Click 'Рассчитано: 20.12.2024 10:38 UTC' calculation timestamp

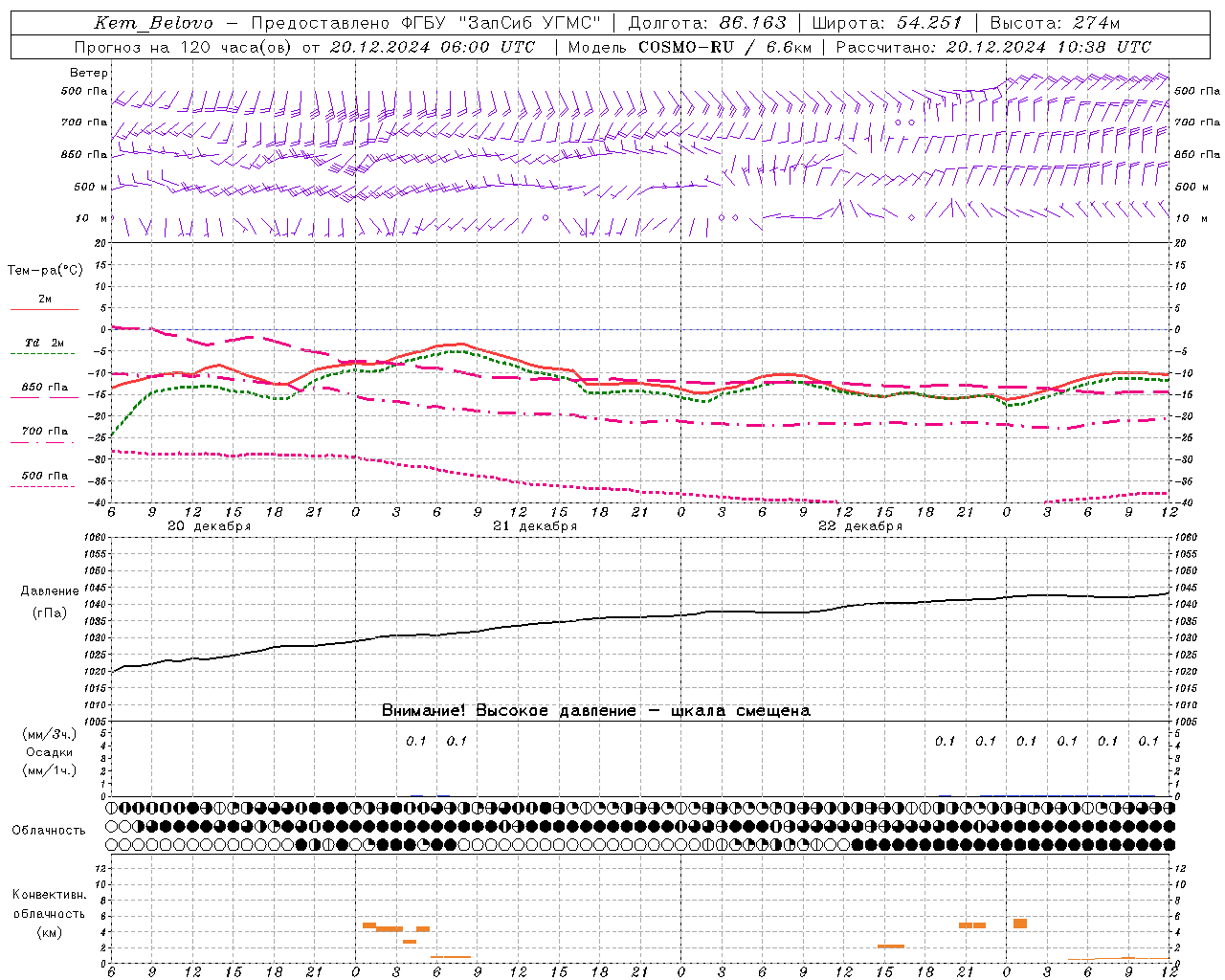click(993, 47)
